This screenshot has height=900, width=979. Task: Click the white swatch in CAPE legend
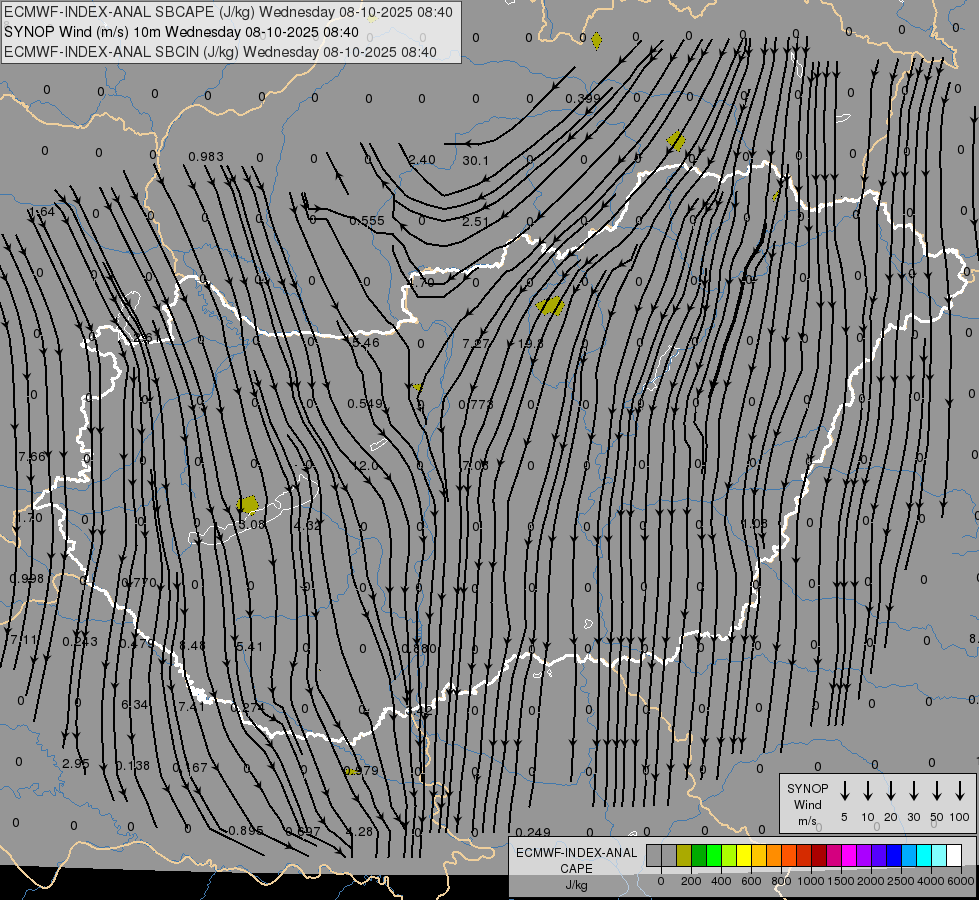tap(954, 856)
